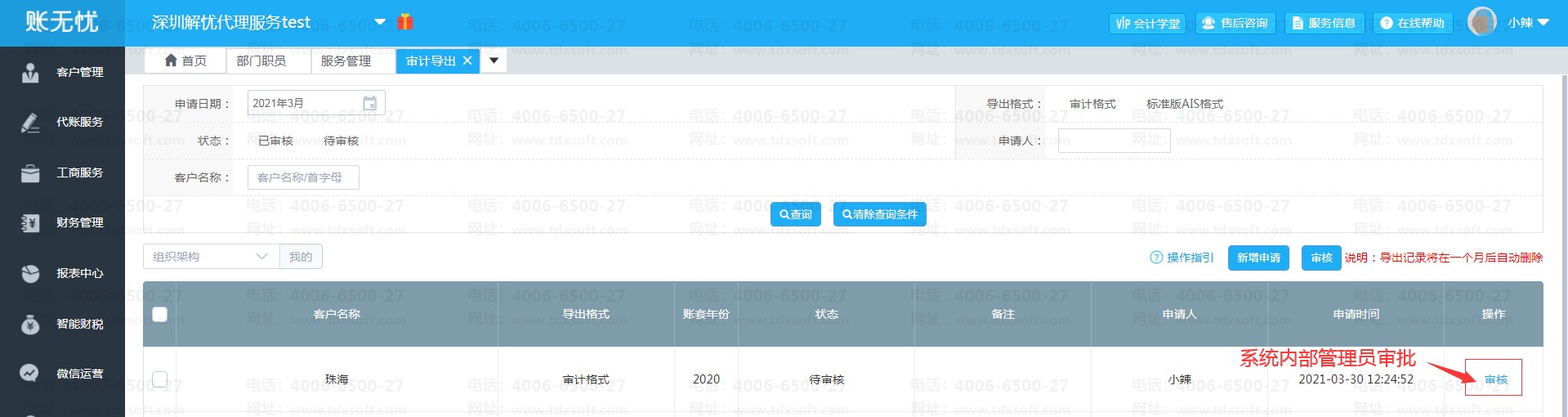Open the 报表中心 pie chart icon

click(x=30, y=274)
